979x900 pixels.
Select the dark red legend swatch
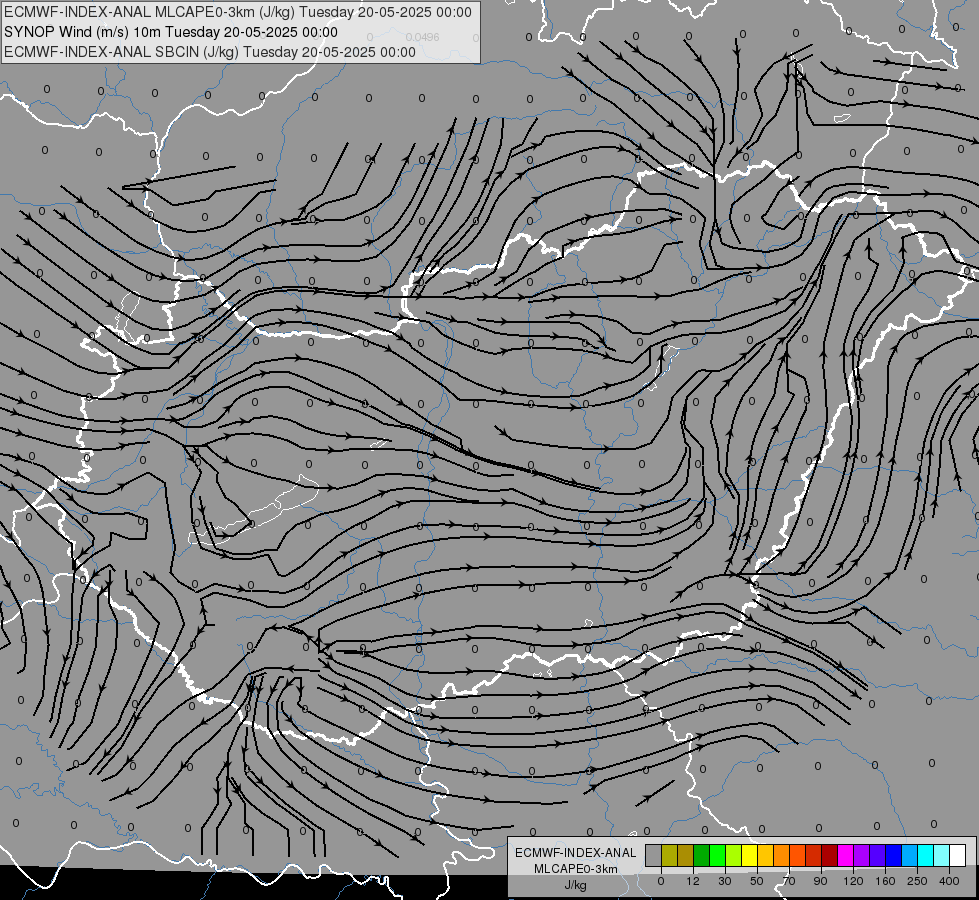point(830,855)
